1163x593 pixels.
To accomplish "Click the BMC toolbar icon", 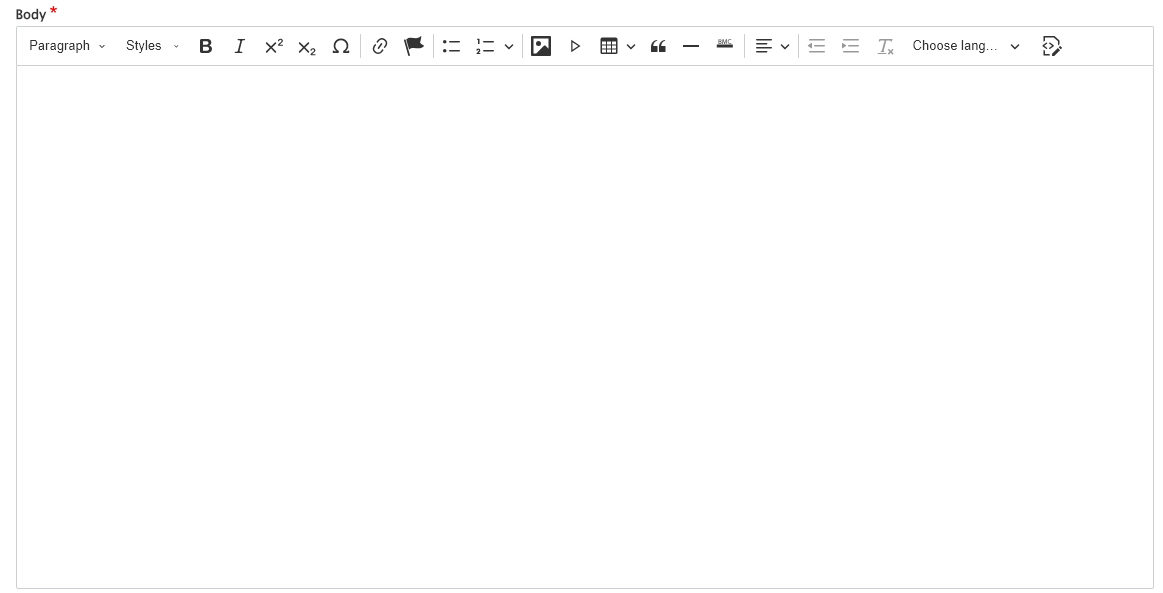I will click(x=725, y=46).
